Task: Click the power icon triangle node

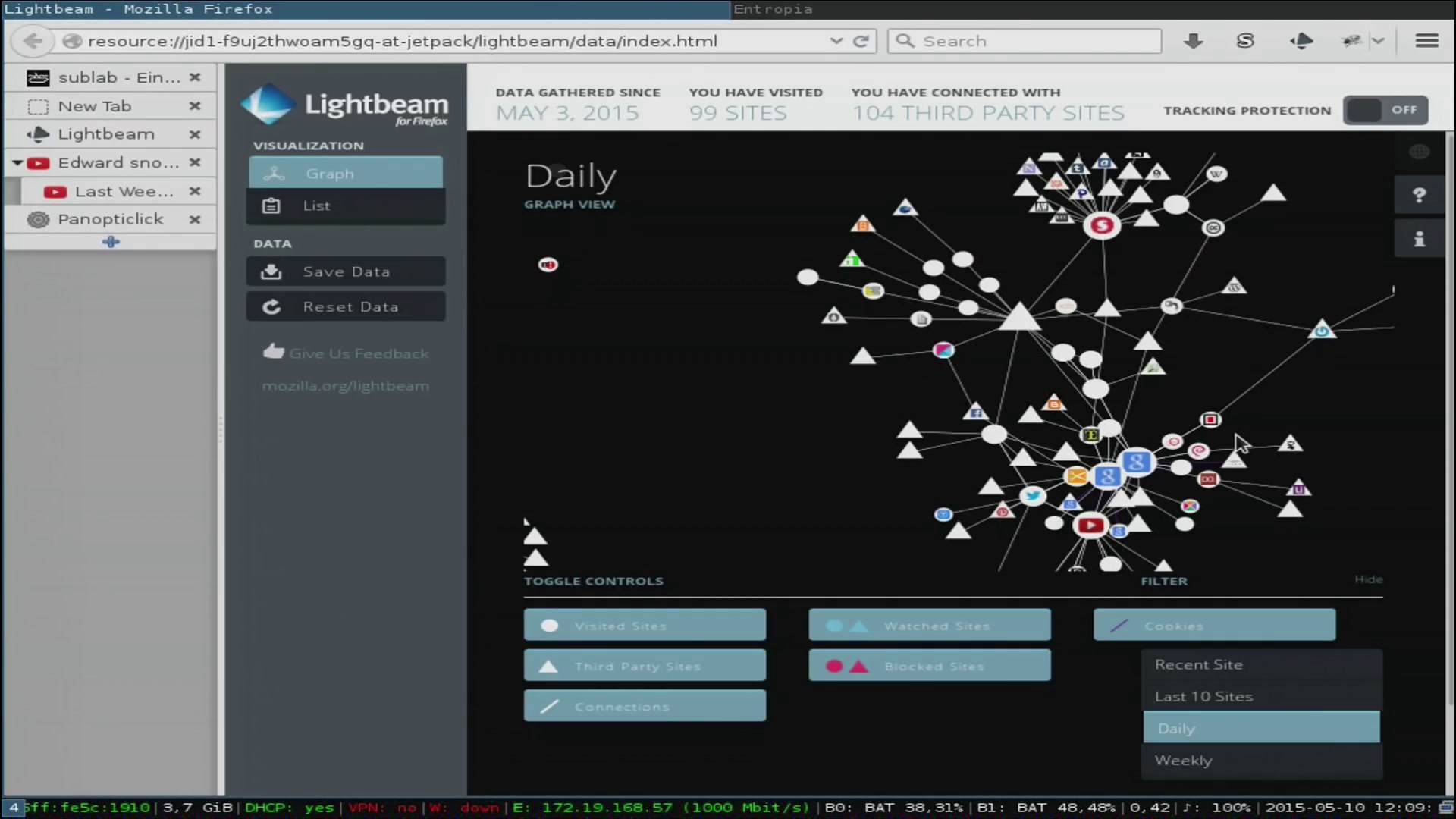Action: tap(1322, 330)
